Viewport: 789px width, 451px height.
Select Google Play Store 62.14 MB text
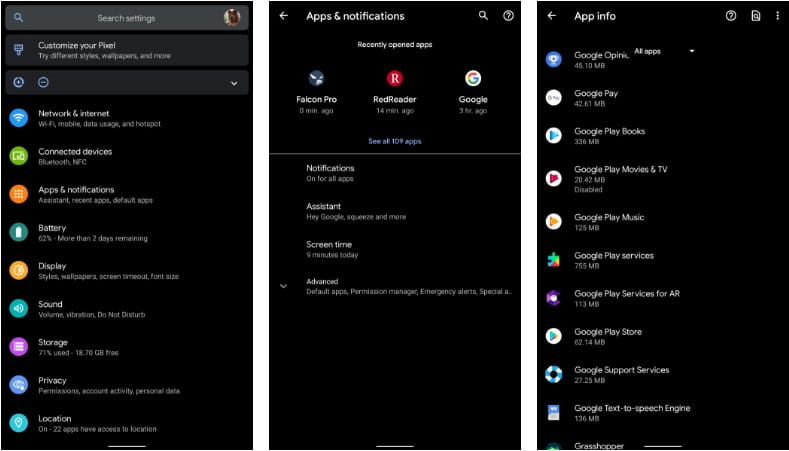[x=608, y=337]
